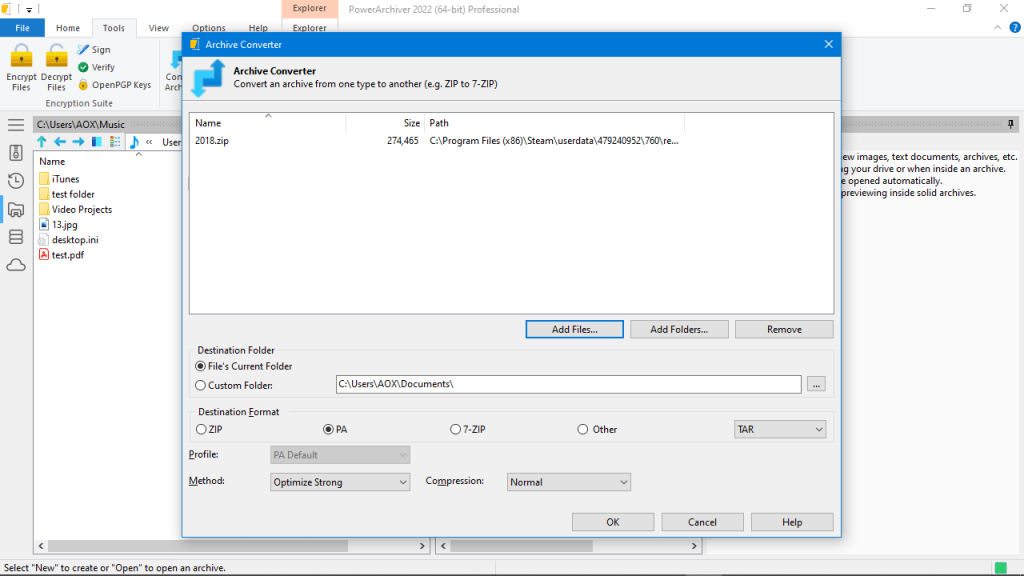Screen dimensions: 1024x576
Task: Click the hamburger menu icon in sidebar
Action: point(16,125)
